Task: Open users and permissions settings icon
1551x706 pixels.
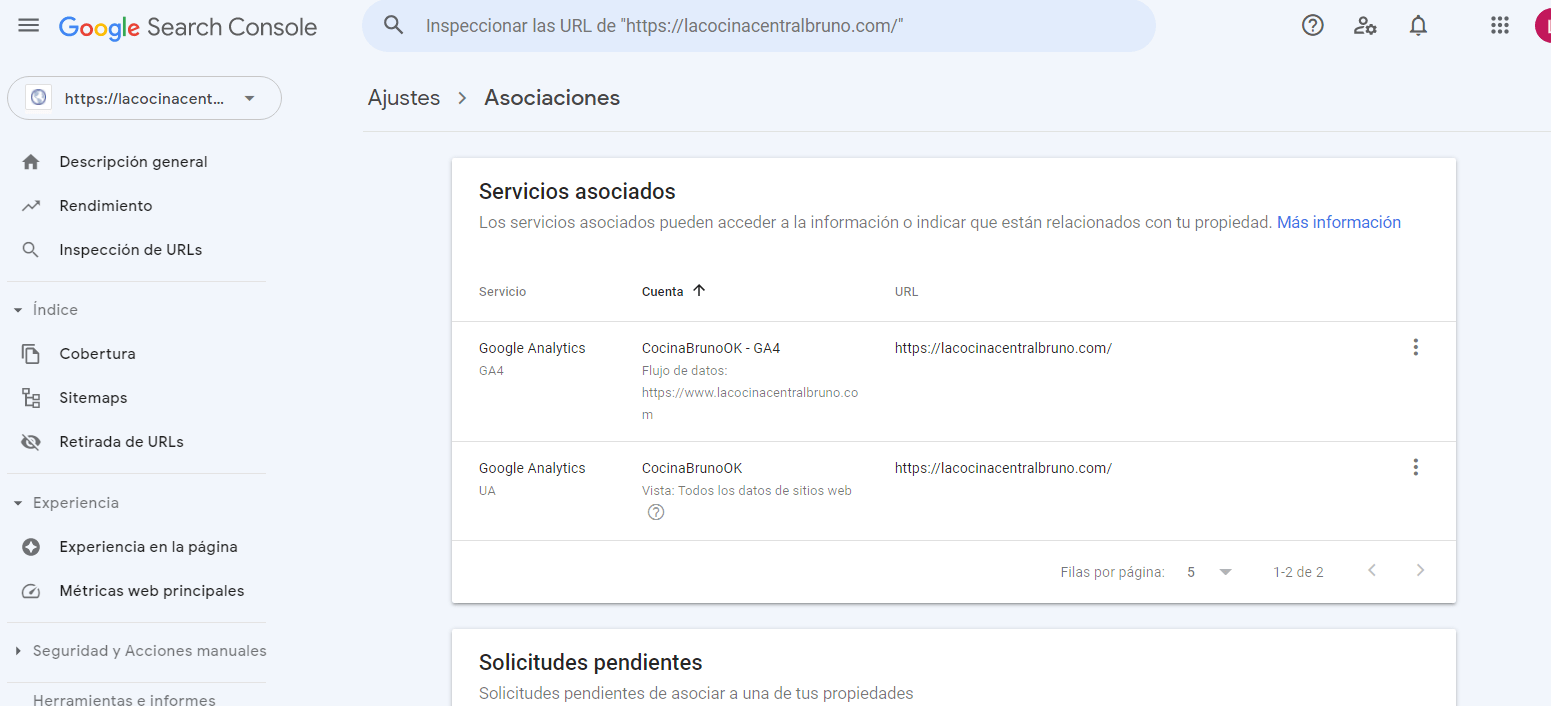Action: coord(1365,26)
